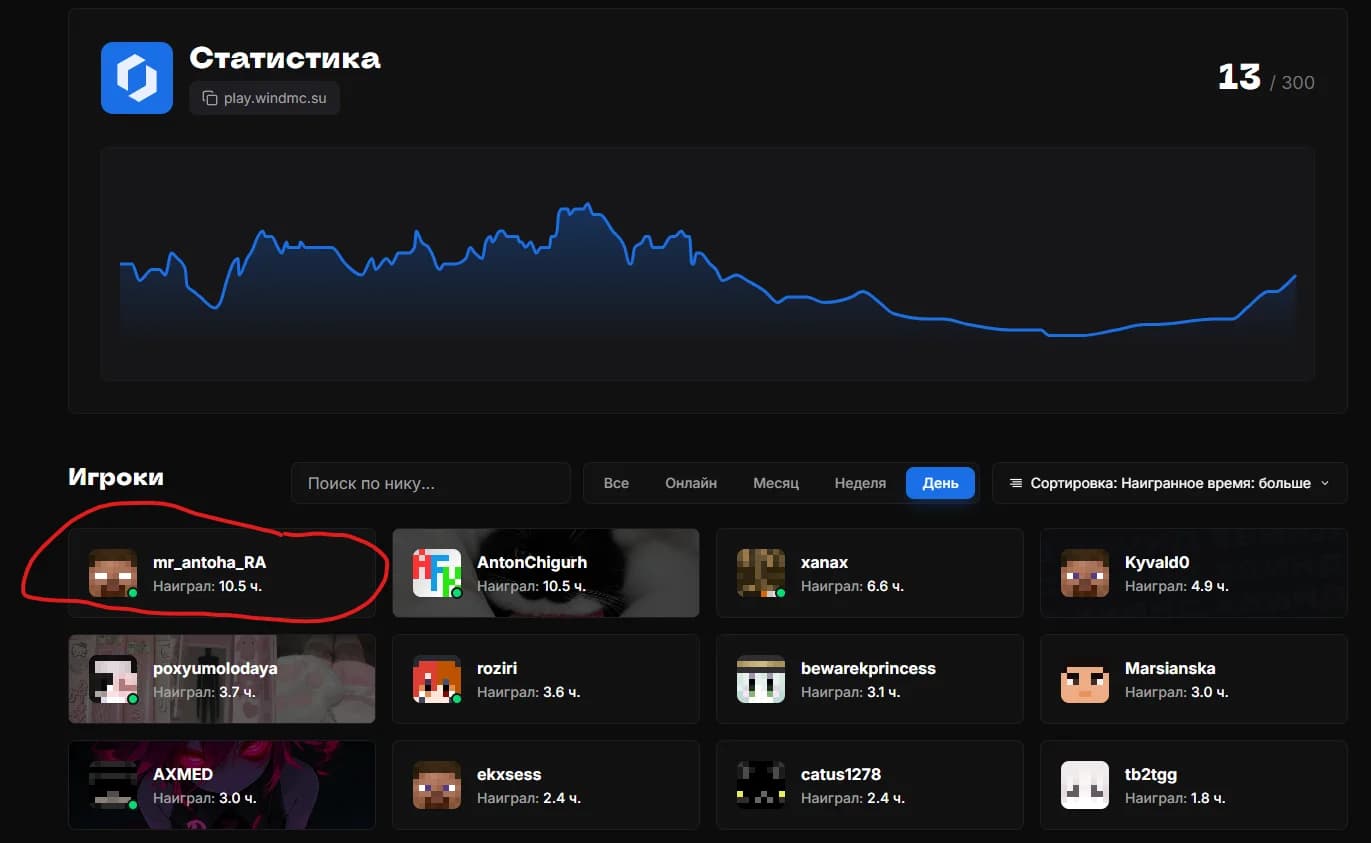1371x843 pixels.
Task: Open the poxyumolodaya player card
Action: [222, 679]
